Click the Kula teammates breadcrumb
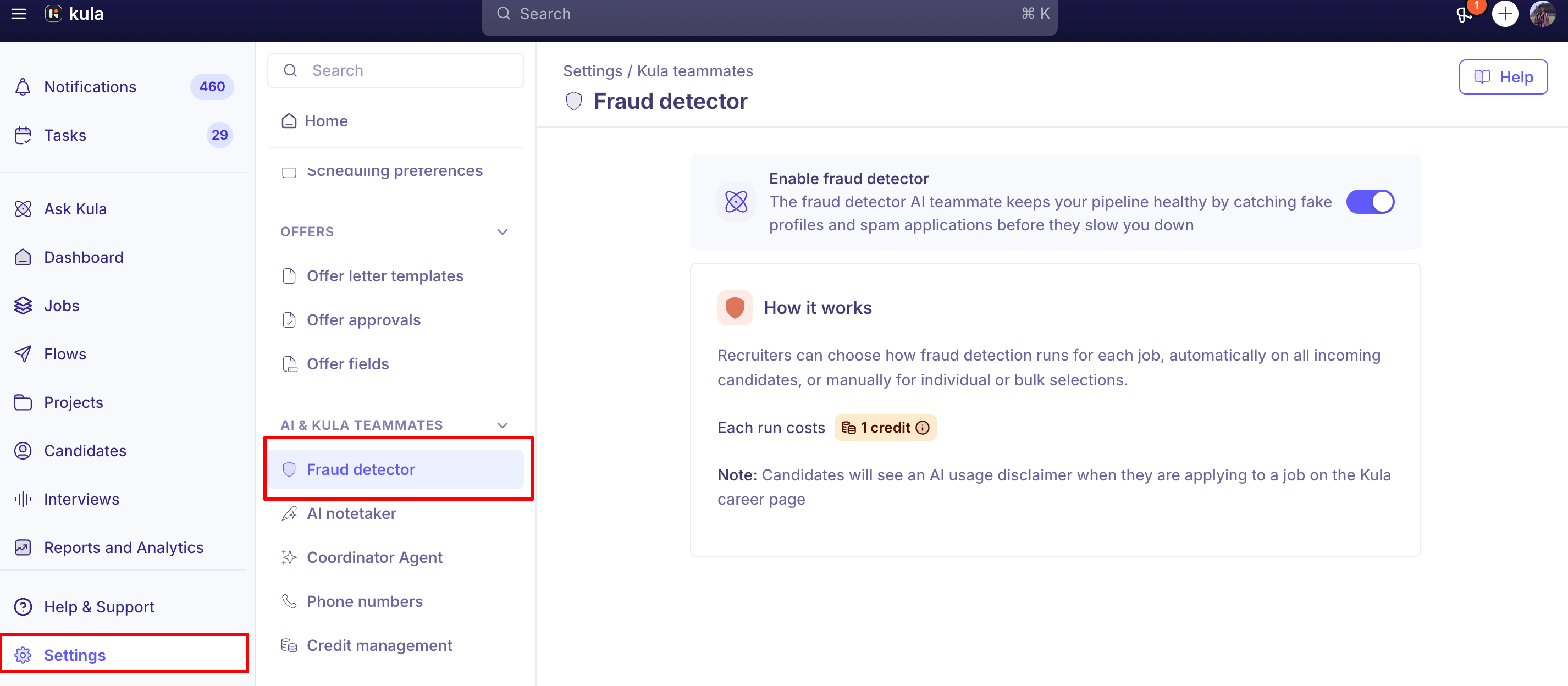Screen dimensions: 1568x686 point(694,71)
